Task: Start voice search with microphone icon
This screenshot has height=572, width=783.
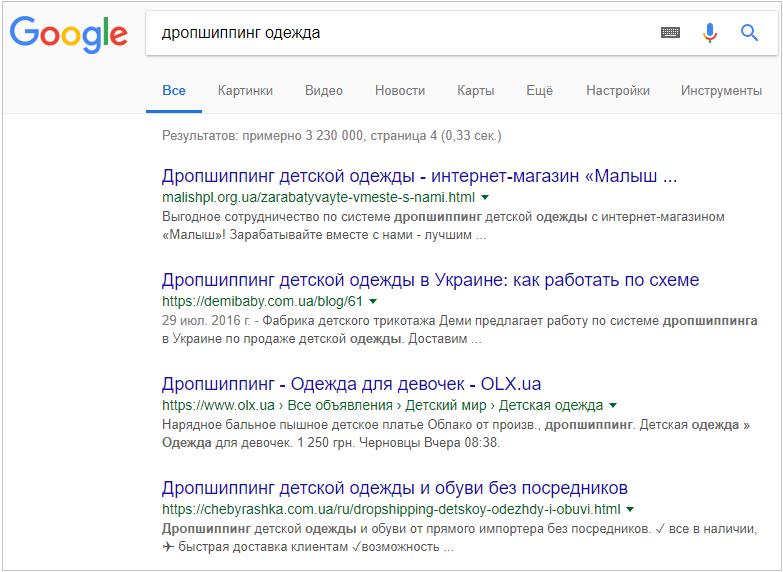Action: [710, 33]
